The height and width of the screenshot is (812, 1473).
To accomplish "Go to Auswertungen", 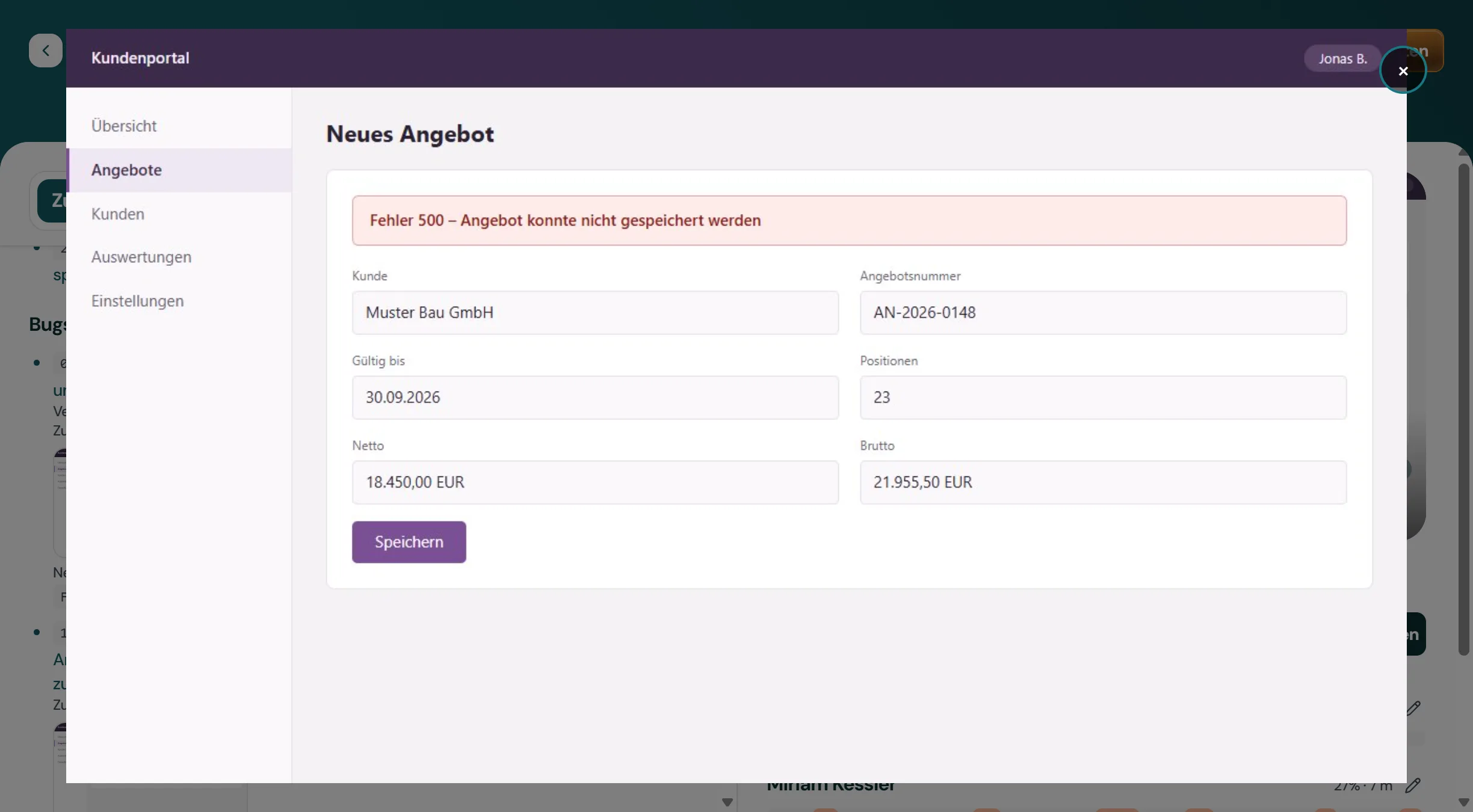I will 179,257.
